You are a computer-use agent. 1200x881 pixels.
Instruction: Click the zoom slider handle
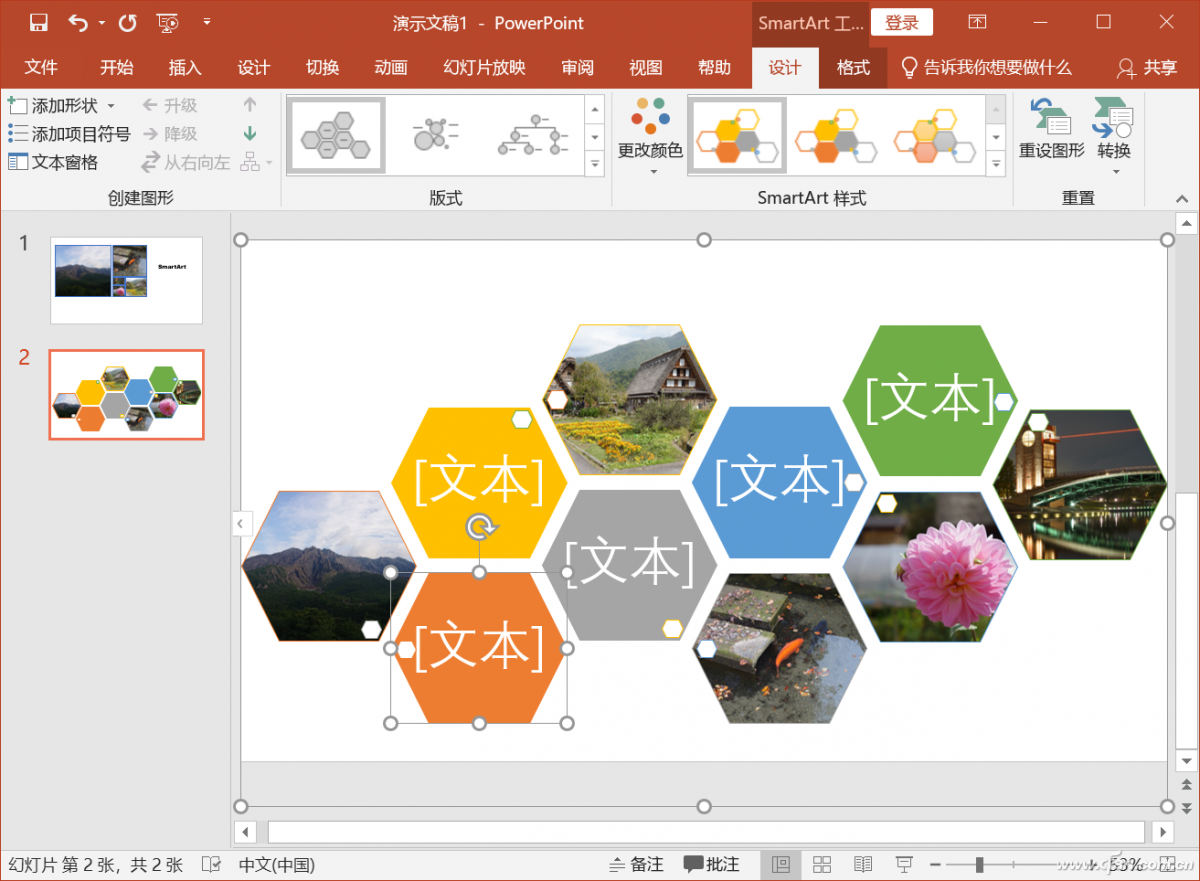979,864
